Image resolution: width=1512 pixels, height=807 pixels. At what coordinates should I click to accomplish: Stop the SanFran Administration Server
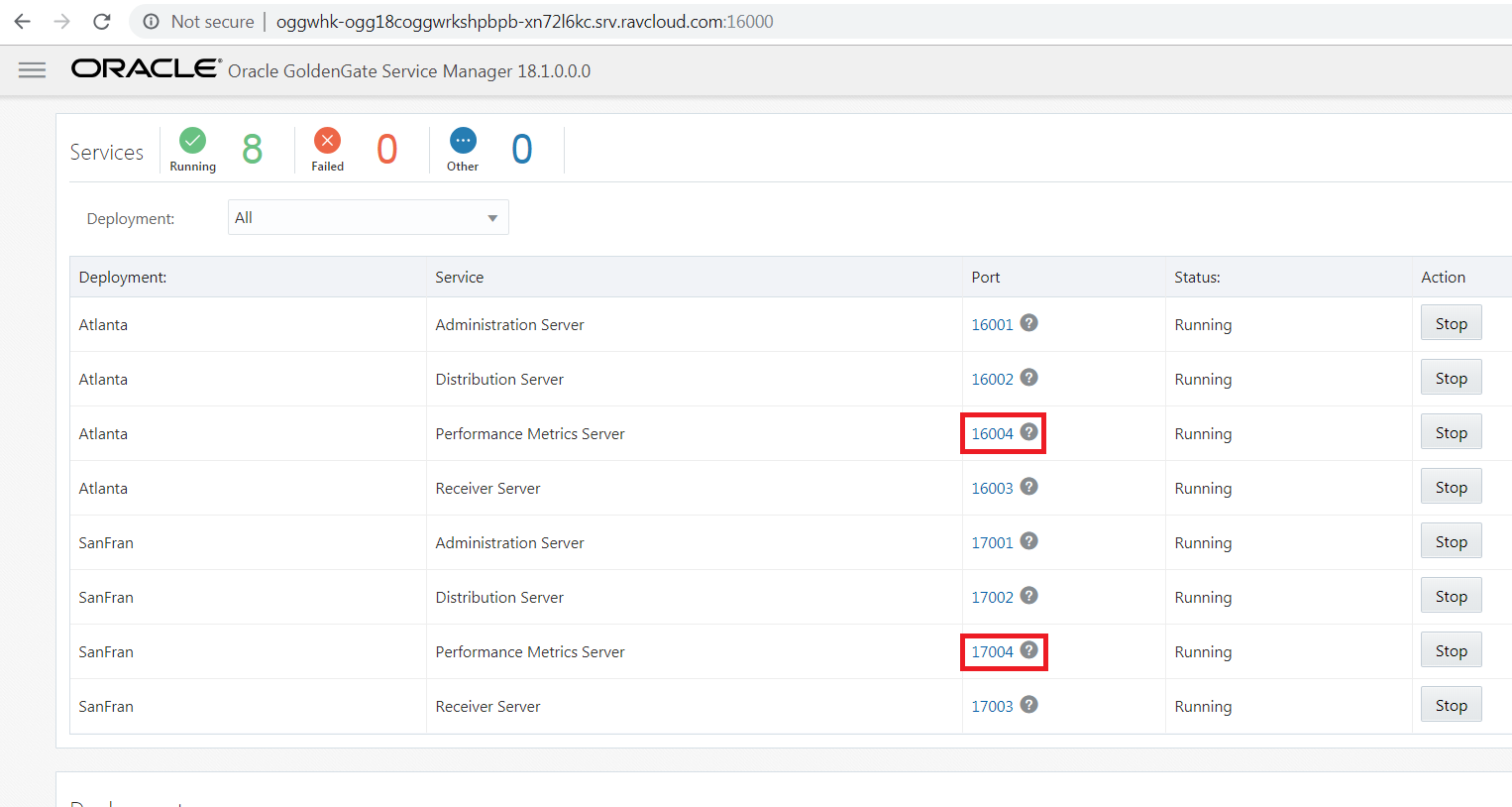1452,541
